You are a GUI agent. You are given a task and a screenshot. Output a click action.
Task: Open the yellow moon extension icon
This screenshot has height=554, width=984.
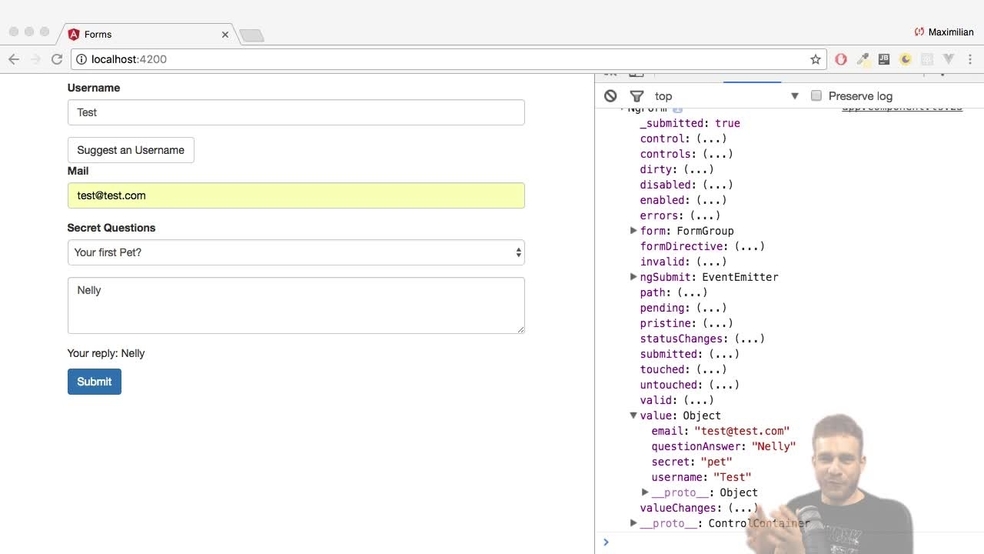(906, 59)
